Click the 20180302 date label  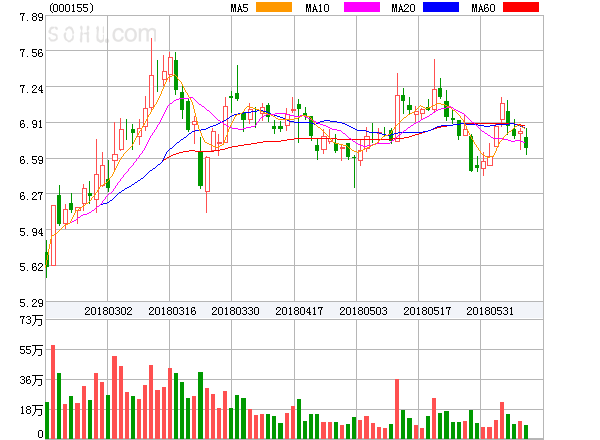tap(108, 311)
